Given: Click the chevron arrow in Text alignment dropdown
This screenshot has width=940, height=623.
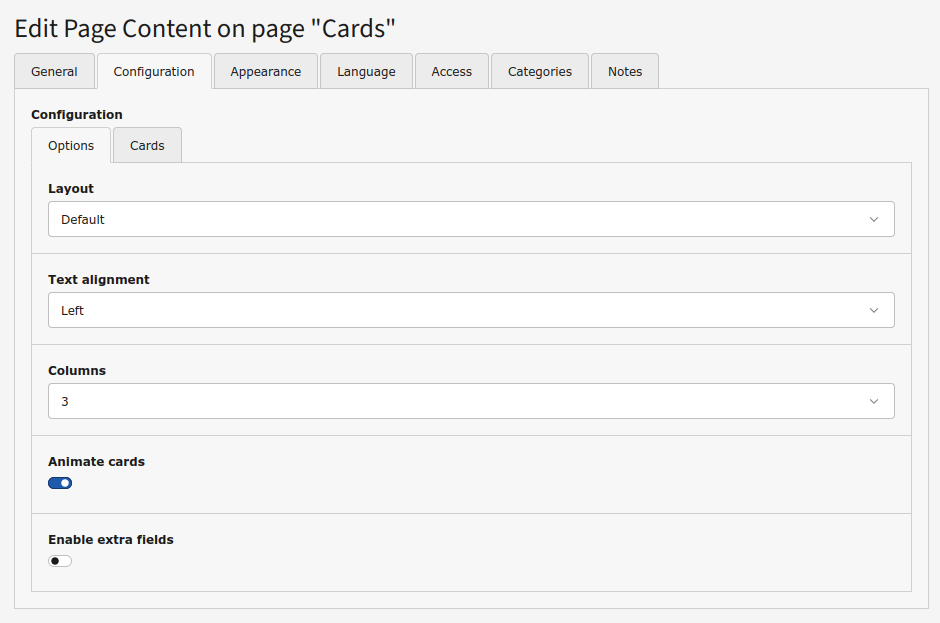Looking at the screenshot, I should tap(873, 311).
